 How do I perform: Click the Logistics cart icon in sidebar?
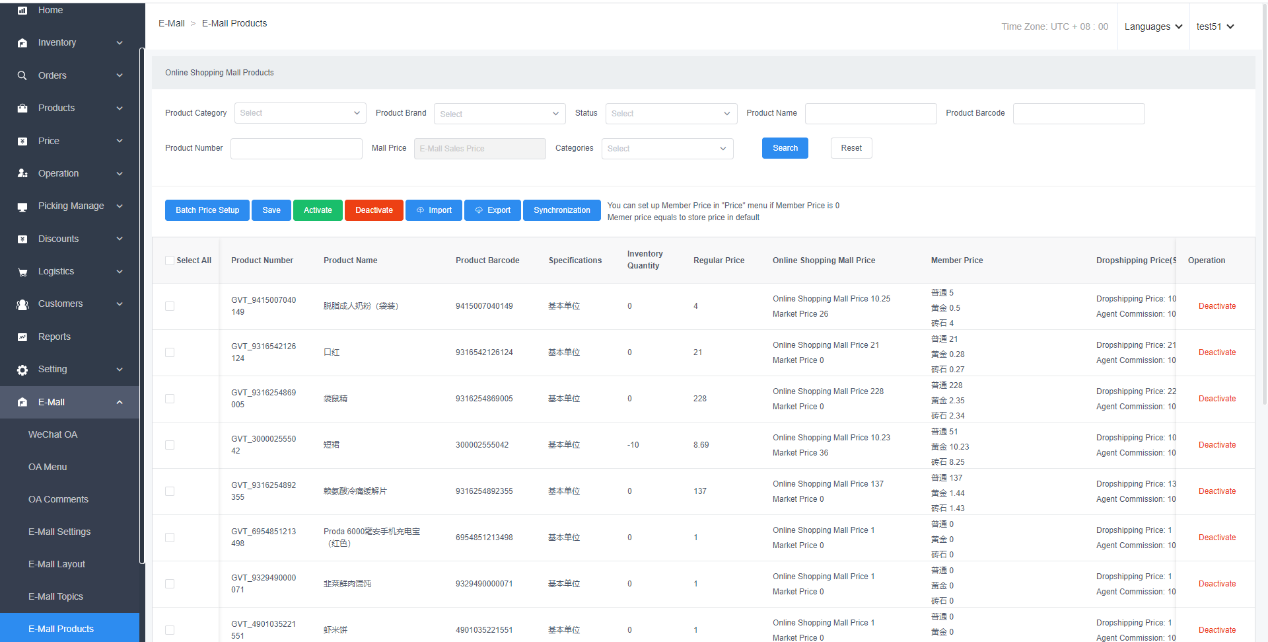click(22, 272)
